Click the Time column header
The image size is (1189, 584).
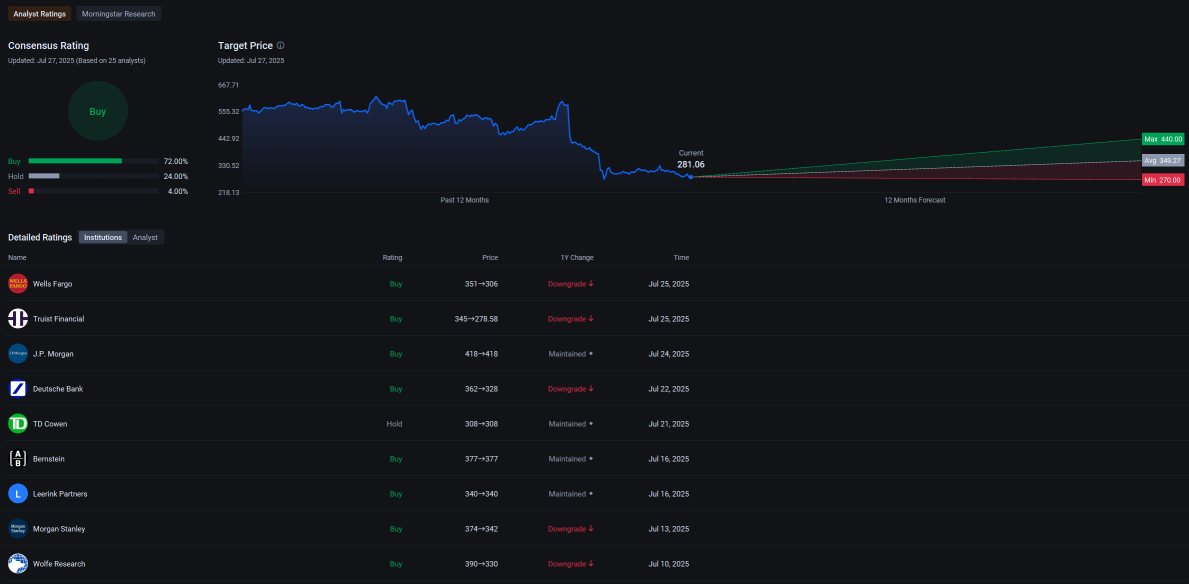(x=682, y=258)
